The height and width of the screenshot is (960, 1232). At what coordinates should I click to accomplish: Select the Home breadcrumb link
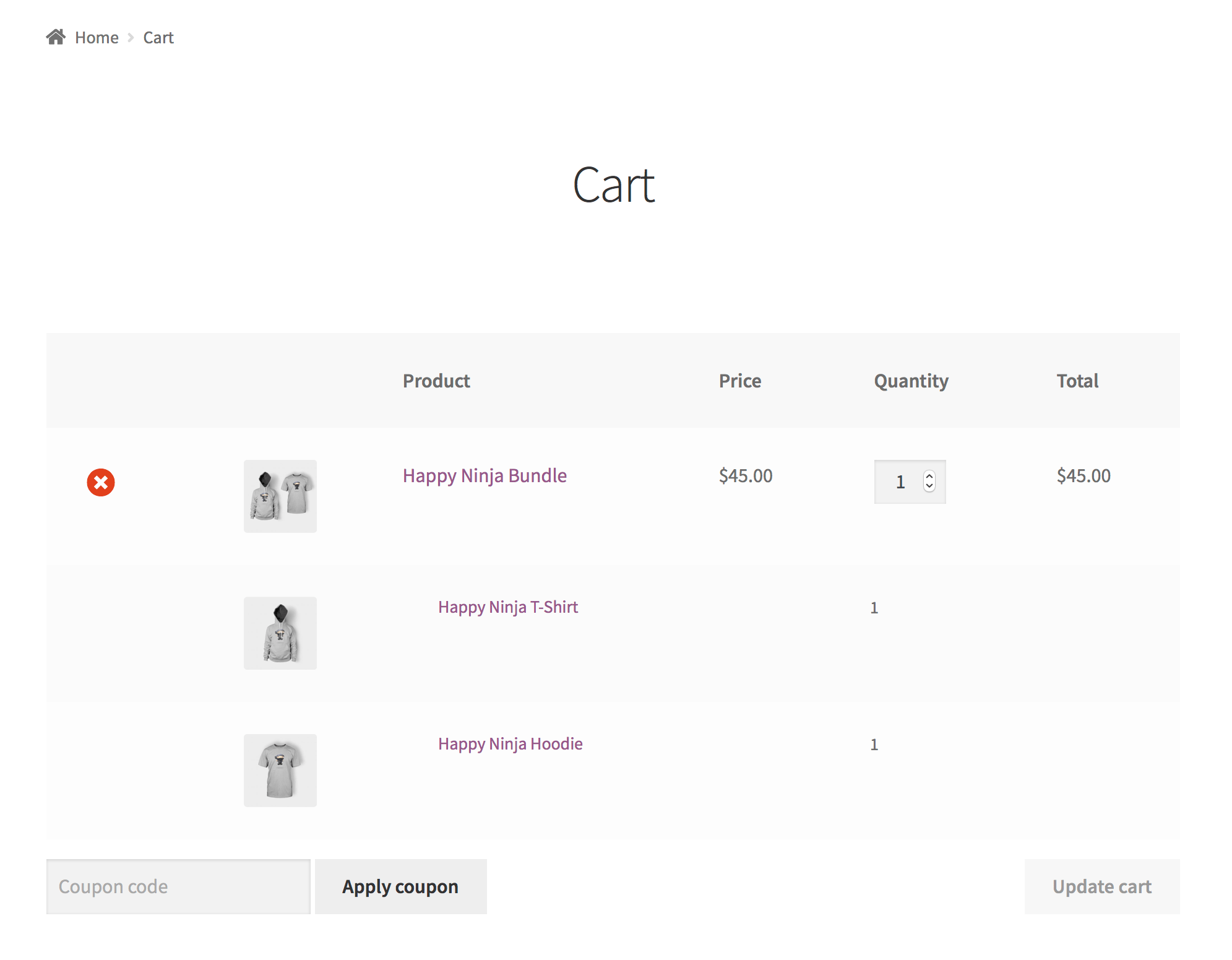pyautogui.click(x=97, y=37)
